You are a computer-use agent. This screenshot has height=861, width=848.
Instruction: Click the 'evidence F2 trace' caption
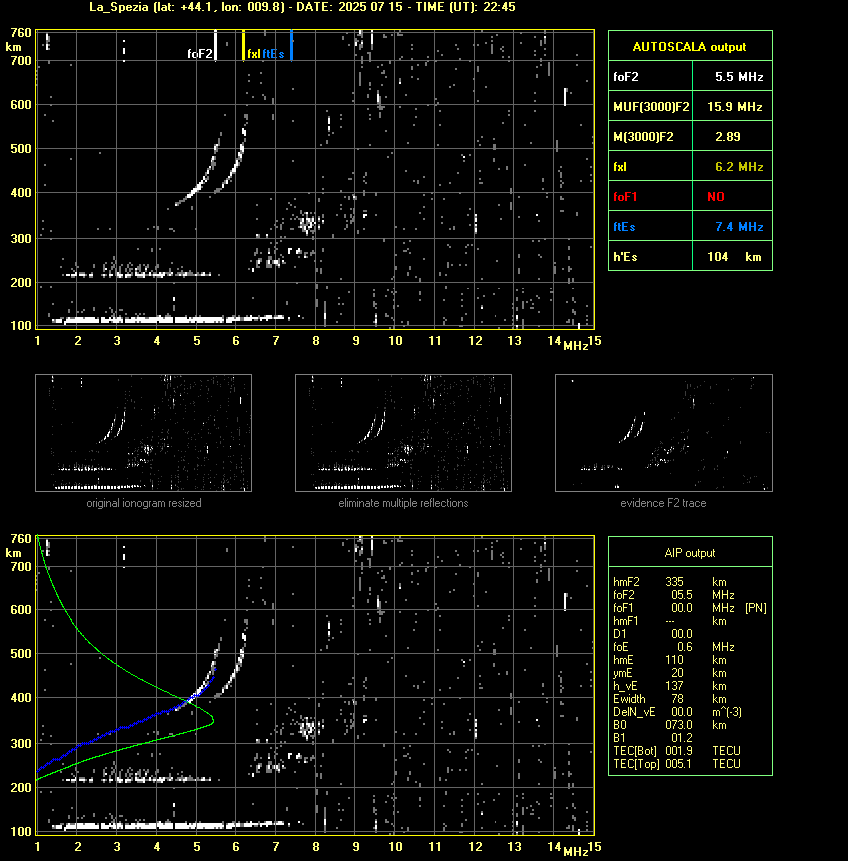[x=663, y=503]
